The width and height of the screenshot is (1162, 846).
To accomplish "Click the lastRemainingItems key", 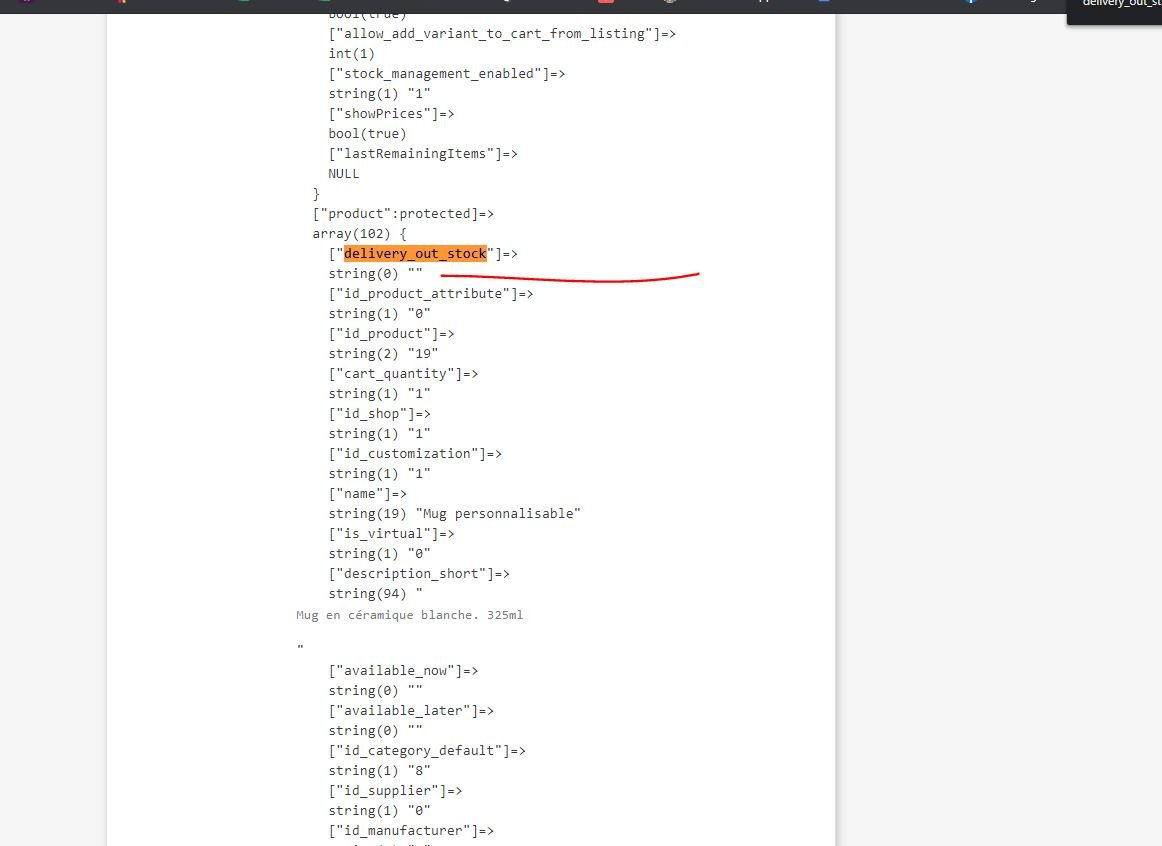I will (422, 153).
